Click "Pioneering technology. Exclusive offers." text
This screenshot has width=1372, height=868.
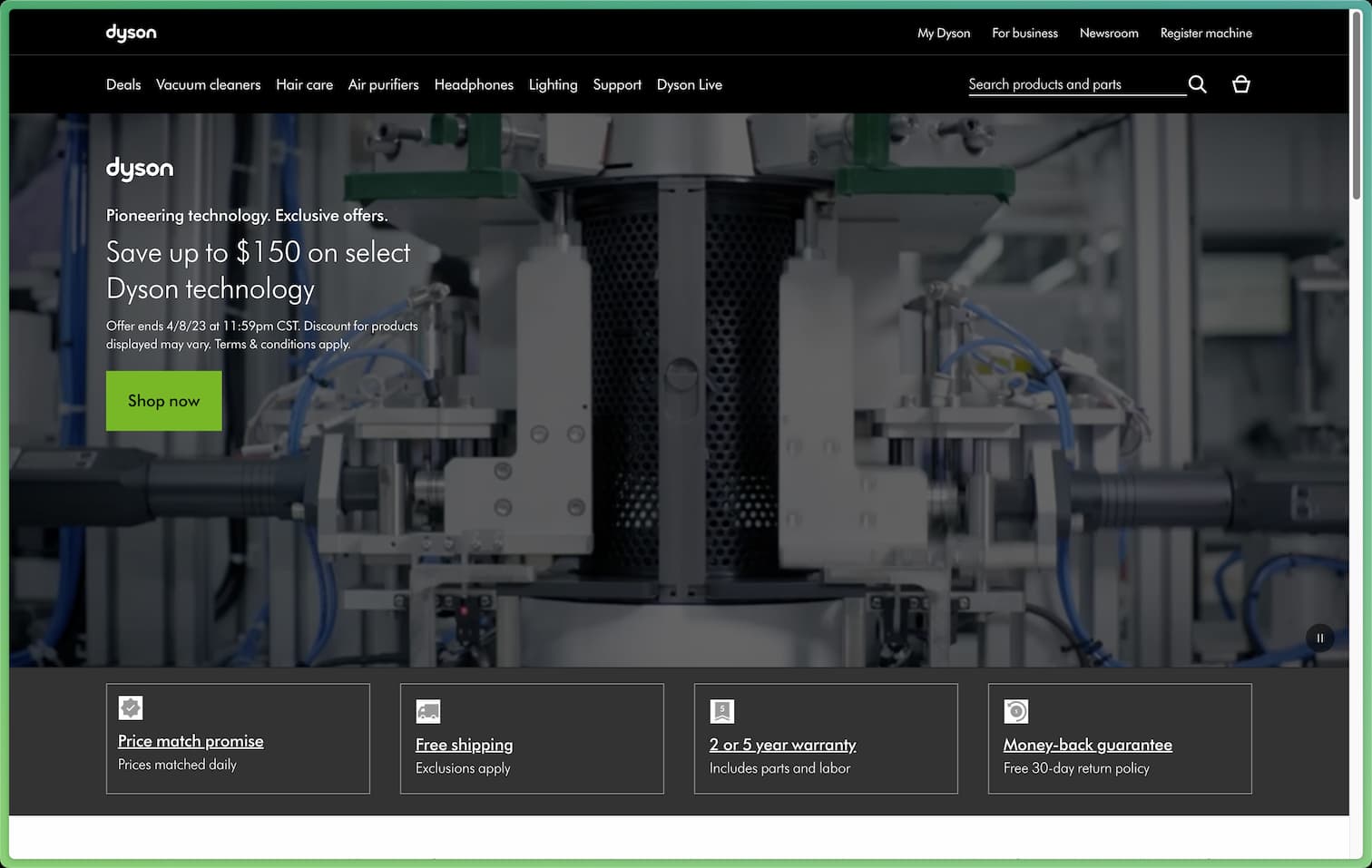pyautogui.click(x=247, y=215)
